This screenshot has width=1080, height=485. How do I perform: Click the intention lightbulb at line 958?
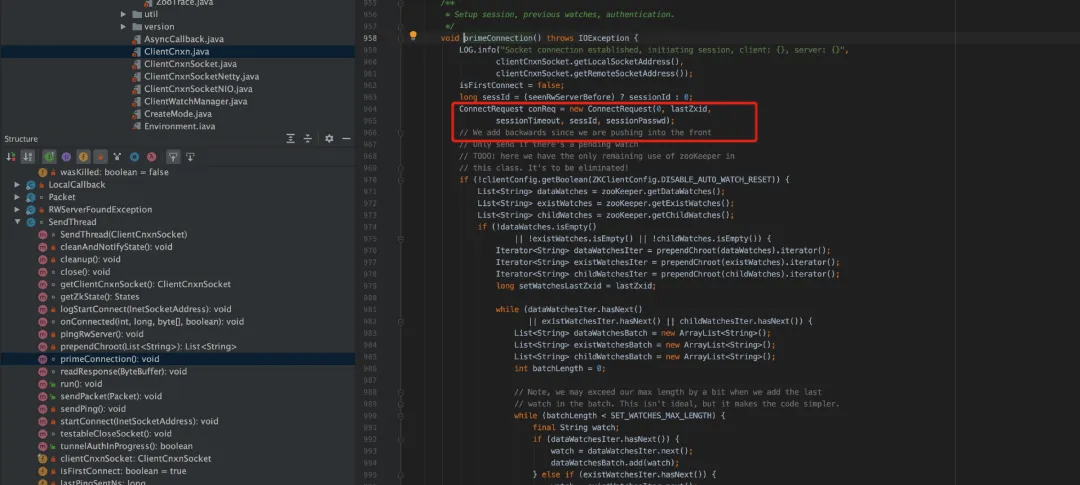pyautogui.click(x=413, y=35)
